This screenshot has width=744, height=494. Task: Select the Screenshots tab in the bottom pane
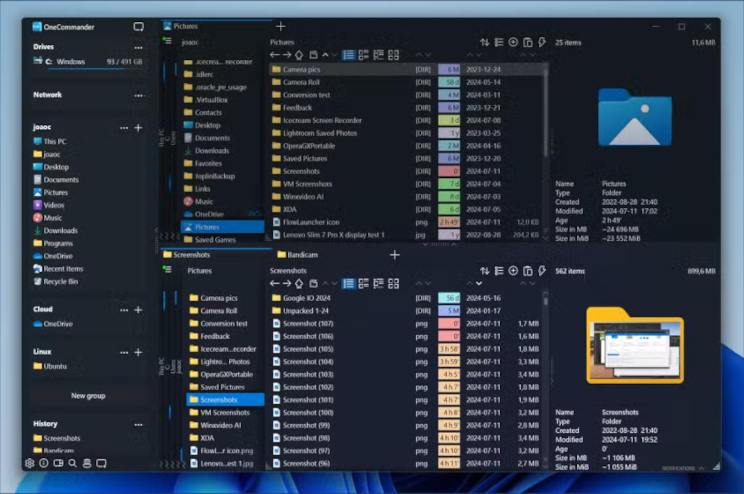pos(192,255)
